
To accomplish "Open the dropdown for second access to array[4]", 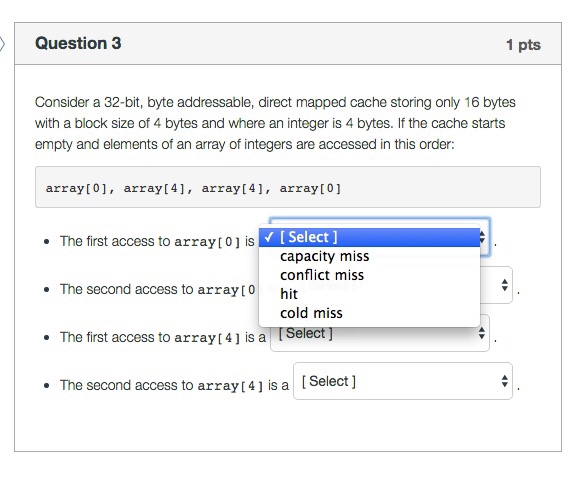I will (x=403, y=381).
